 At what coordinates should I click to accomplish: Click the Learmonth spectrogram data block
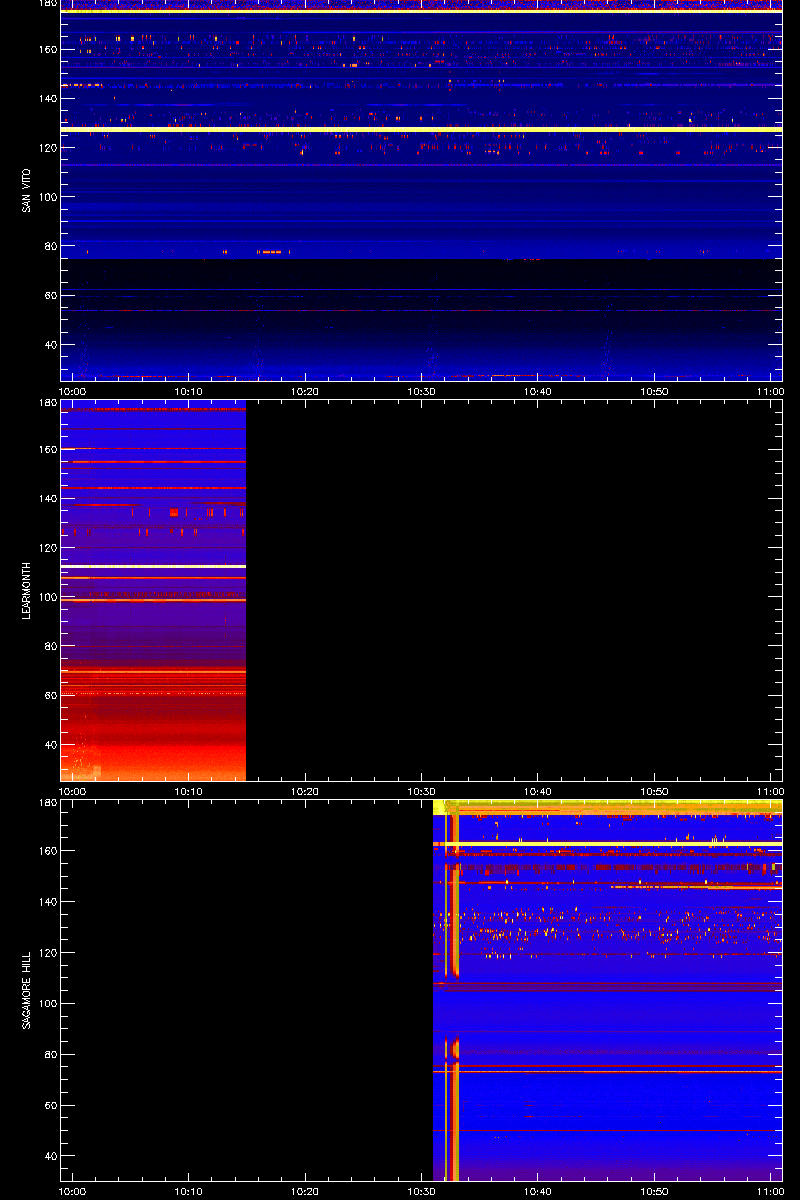[x=153, y=590]
